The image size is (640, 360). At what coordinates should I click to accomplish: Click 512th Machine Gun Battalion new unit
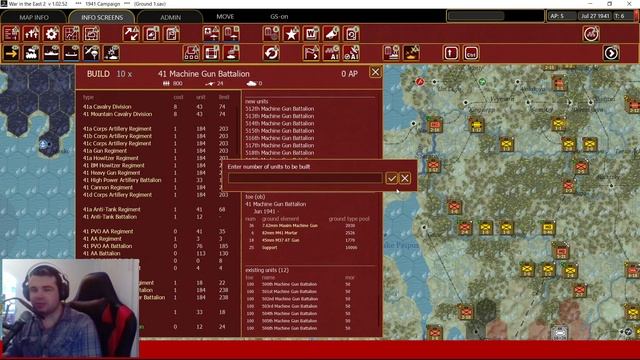280,109
